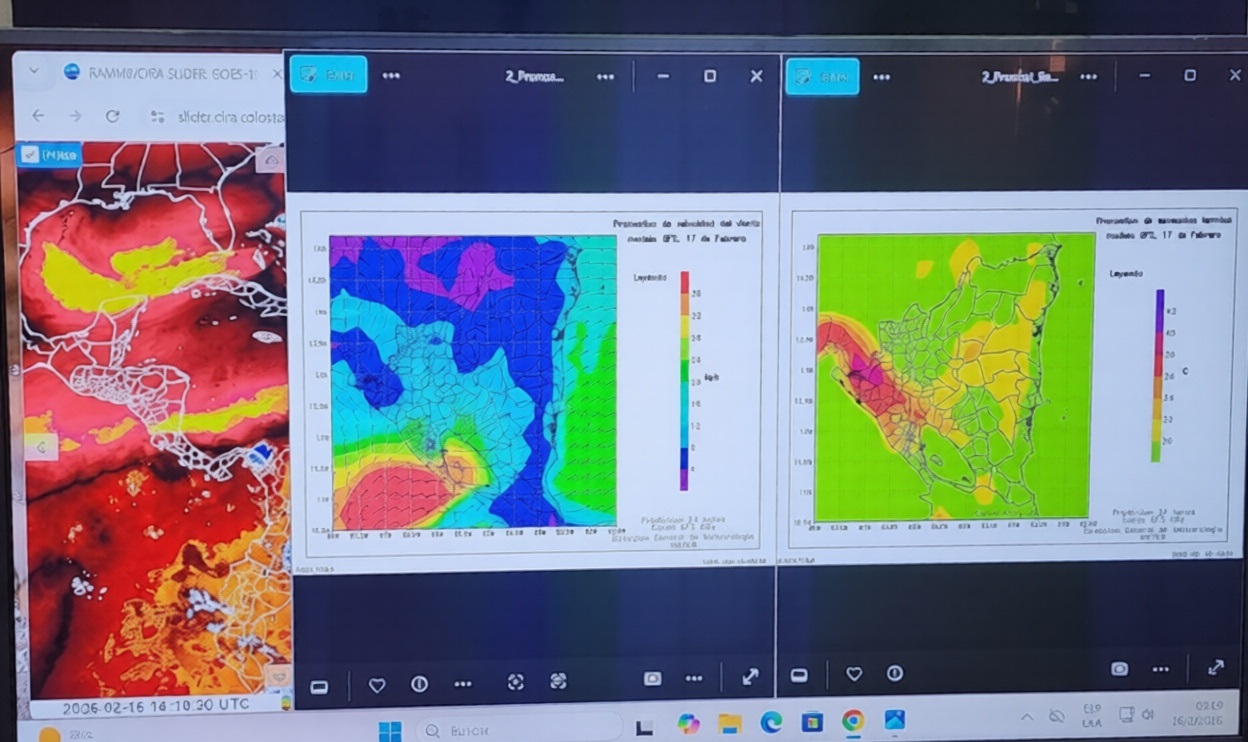Mark the wind speed image as favorite
Image resolution: width=1248 pixels, height=742 pixels.
pyautogui.click(x=377, y=685)
